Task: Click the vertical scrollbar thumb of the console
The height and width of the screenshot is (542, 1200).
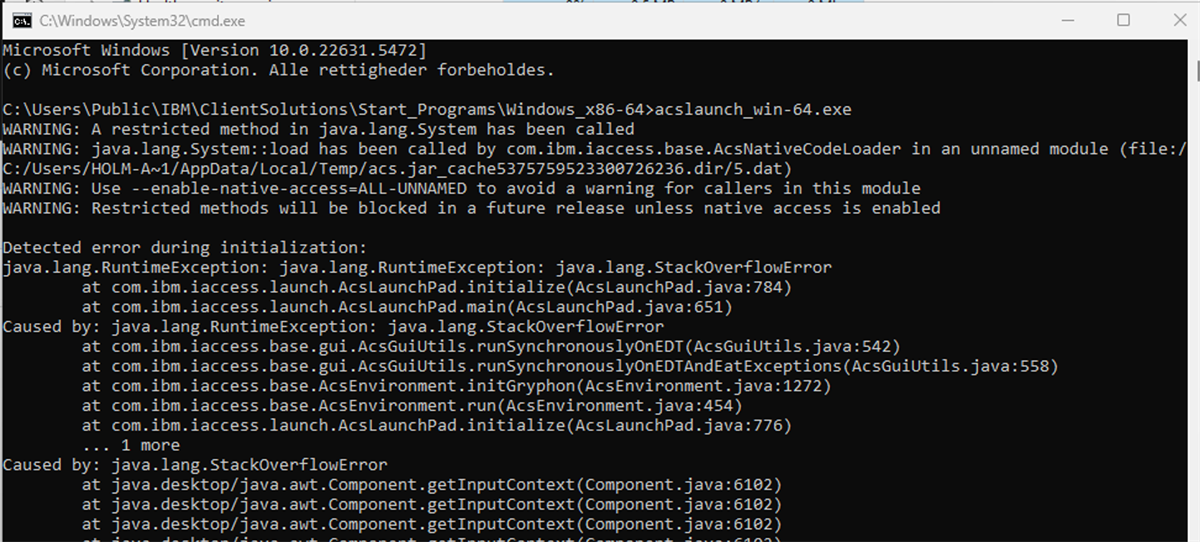Action: click(1196, 70)
